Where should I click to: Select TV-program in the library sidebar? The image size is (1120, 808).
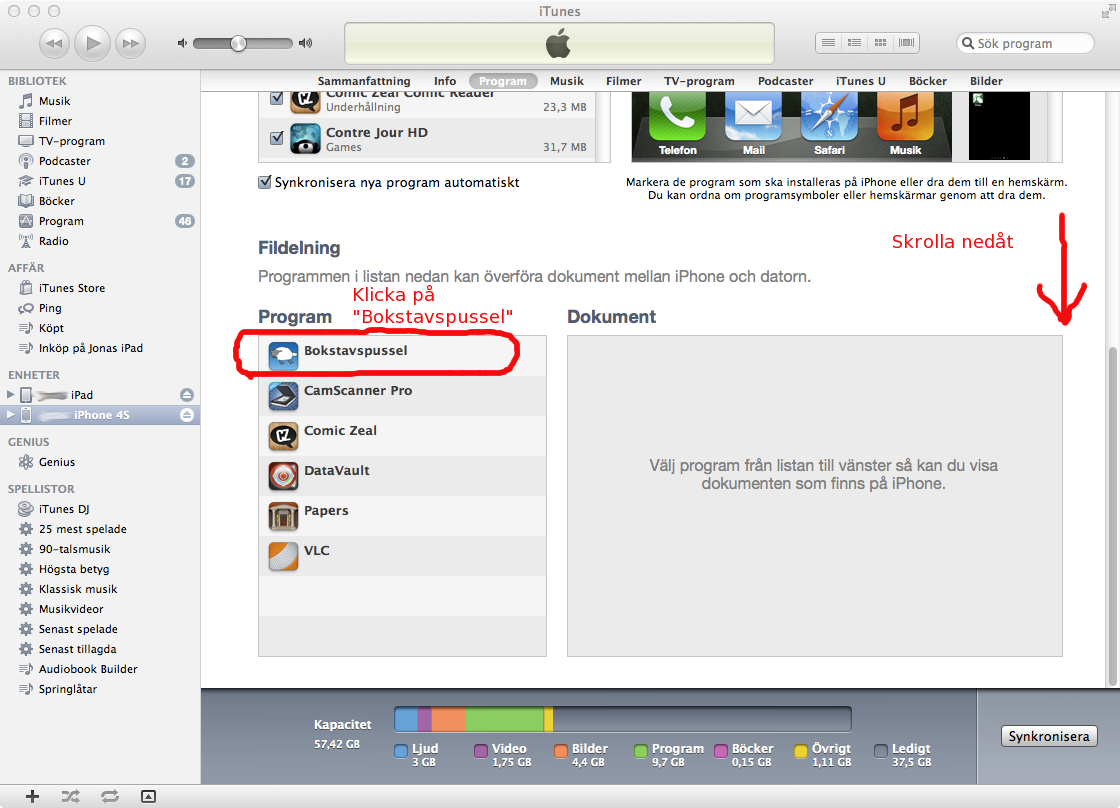[100, 141]
